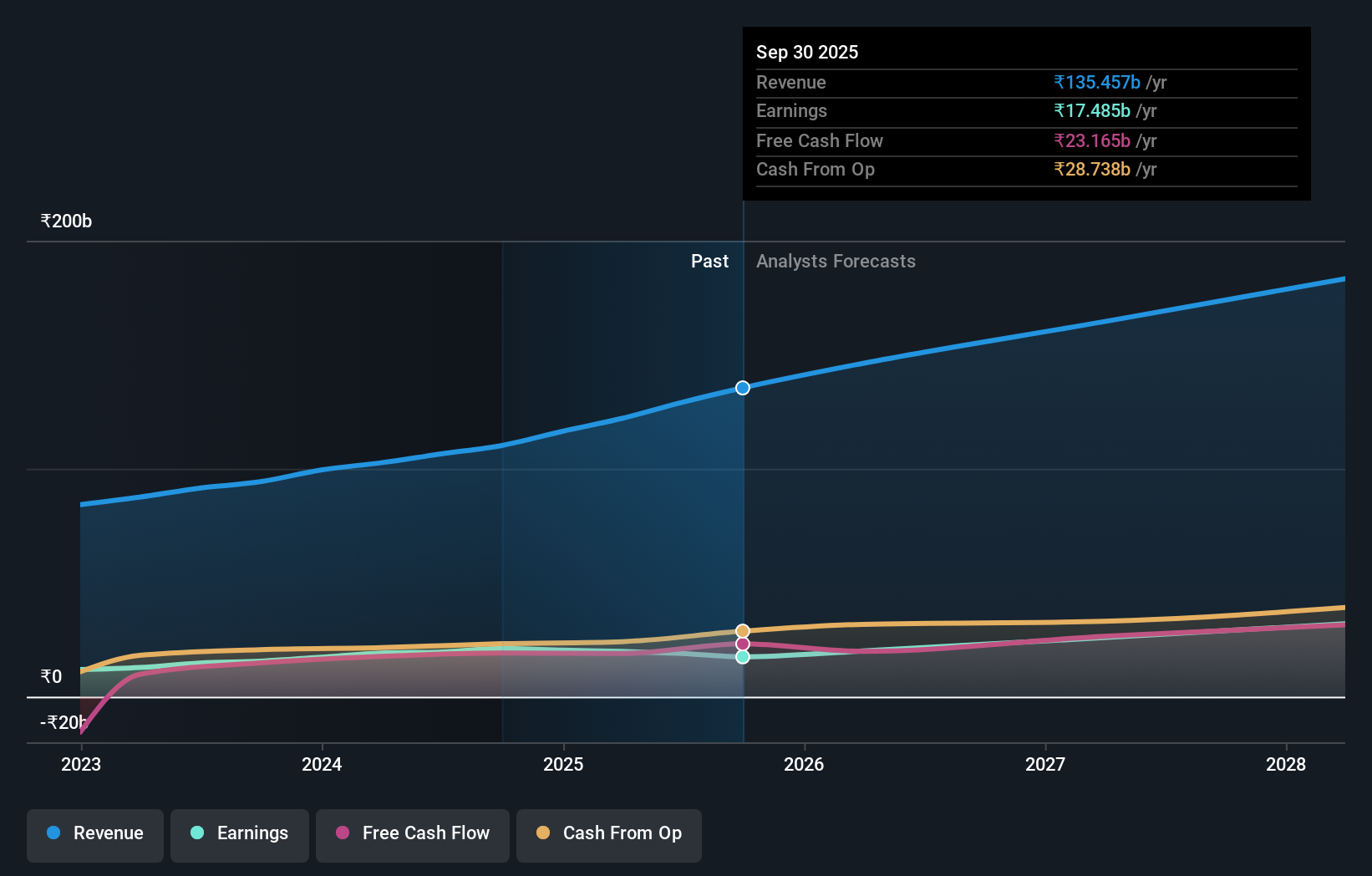Image resolution: width=1372 pixels, height=876 pixels.
Task: Toggle the Earnings series visibility
Action: [x=239, y=835]
